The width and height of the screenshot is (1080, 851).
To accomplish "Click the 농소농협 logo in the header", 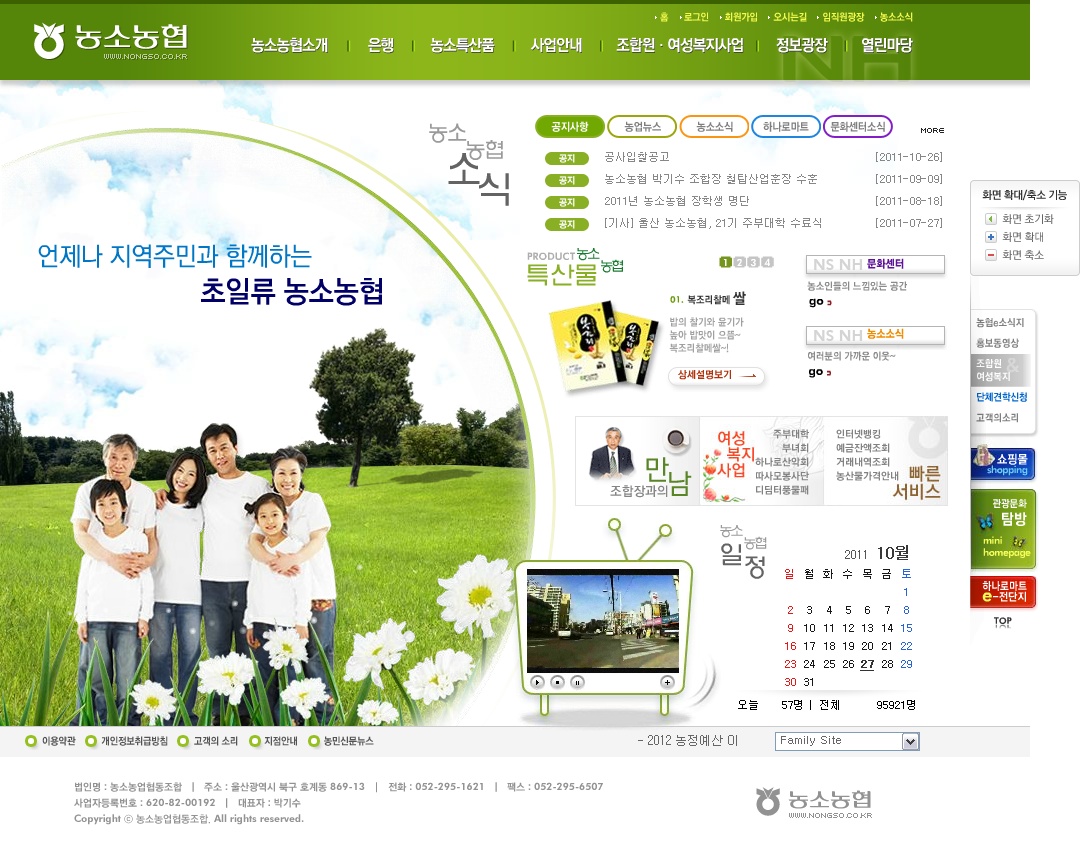I will (110, 41).
